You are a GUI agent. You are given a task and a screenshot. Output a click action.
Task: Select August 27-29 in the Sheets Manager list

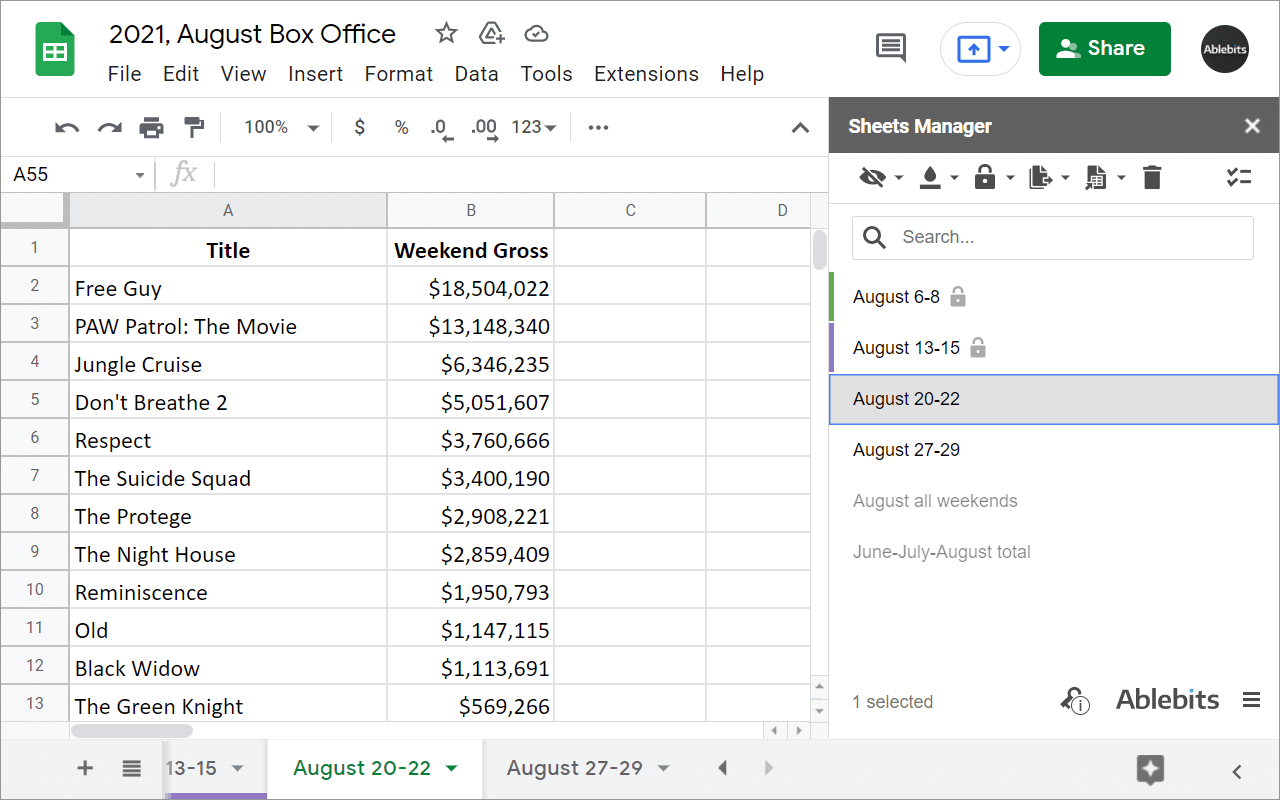pos(906,449)
